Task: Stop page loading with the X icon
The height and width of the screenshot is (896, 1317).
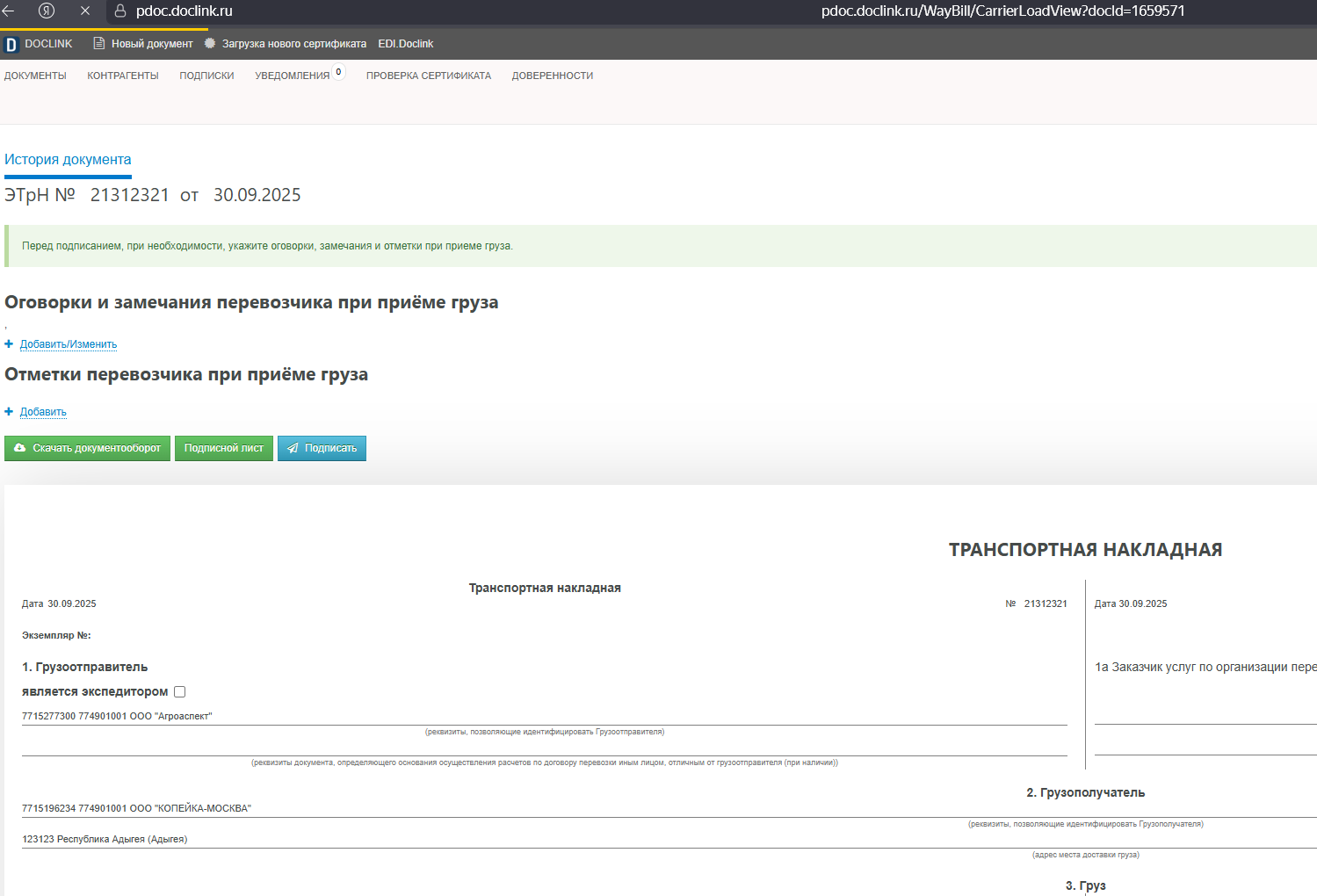Action: [x=85, y=11]
